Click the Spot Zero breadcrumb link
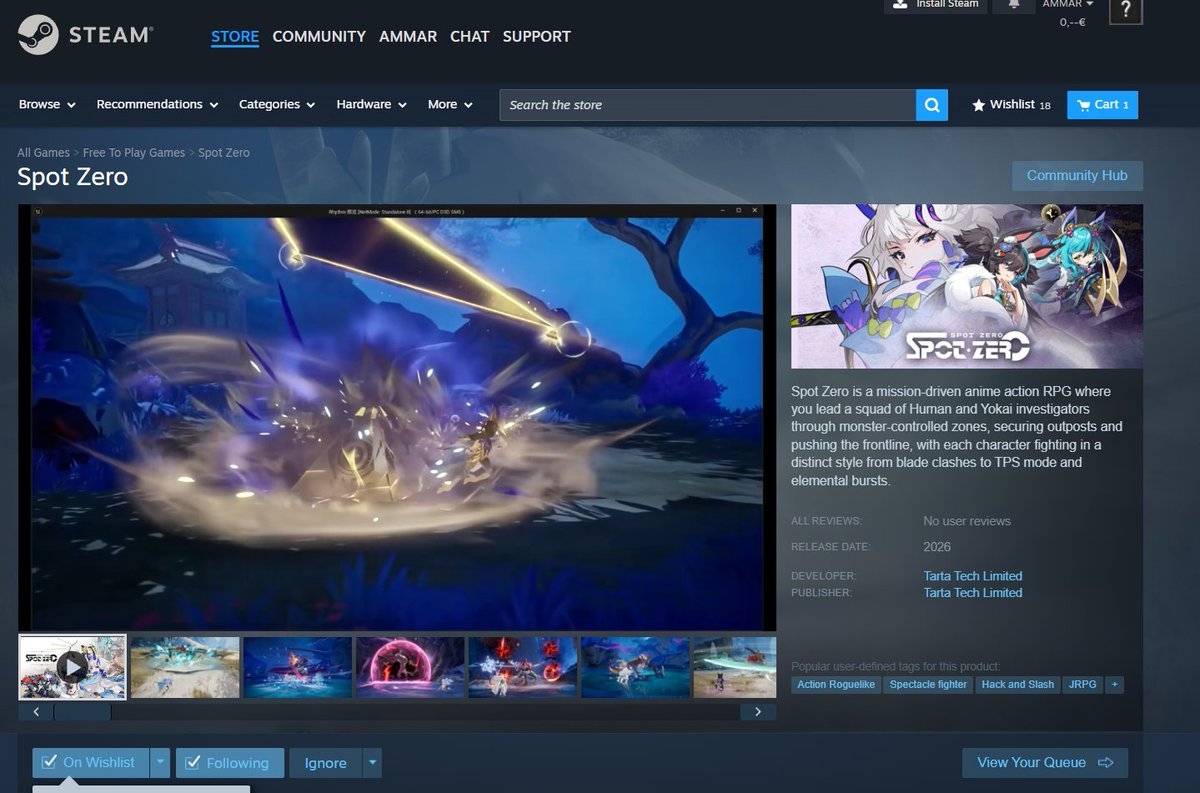This screenshot has width=1200, height=793. tap(224, 153)
